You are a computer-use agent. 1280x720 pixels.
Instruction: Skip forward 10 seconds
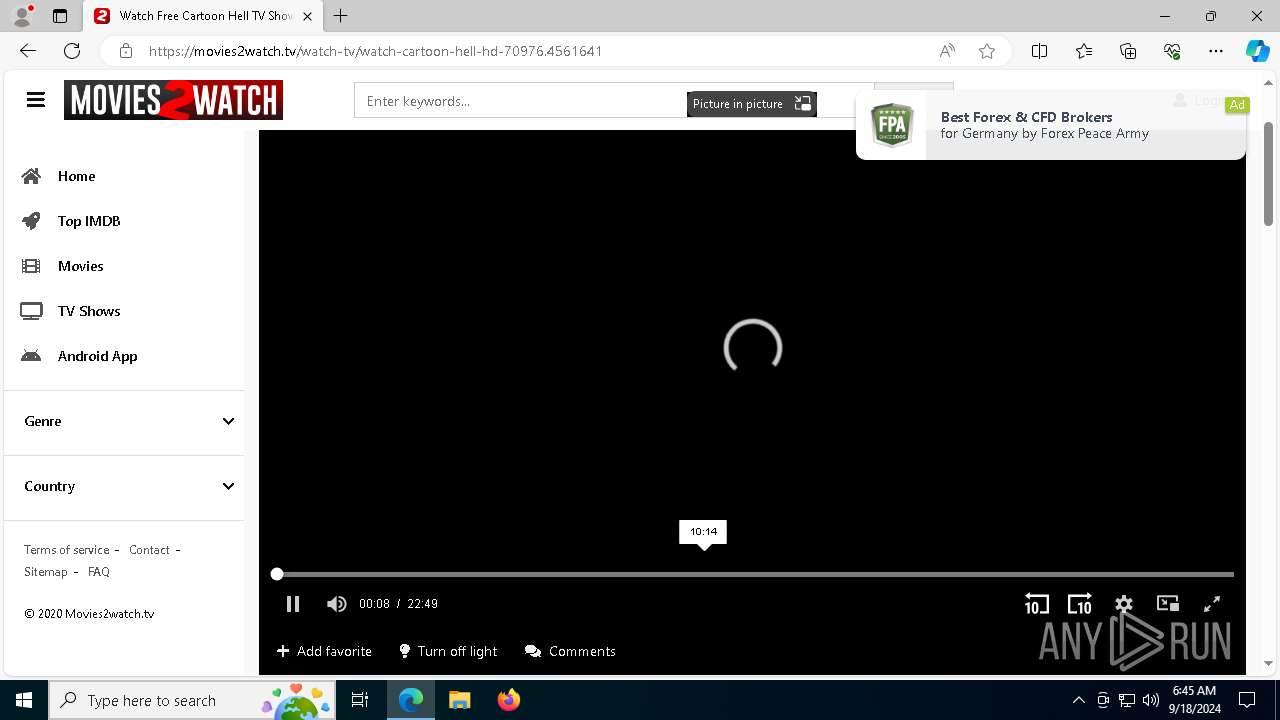point(1080,604)
